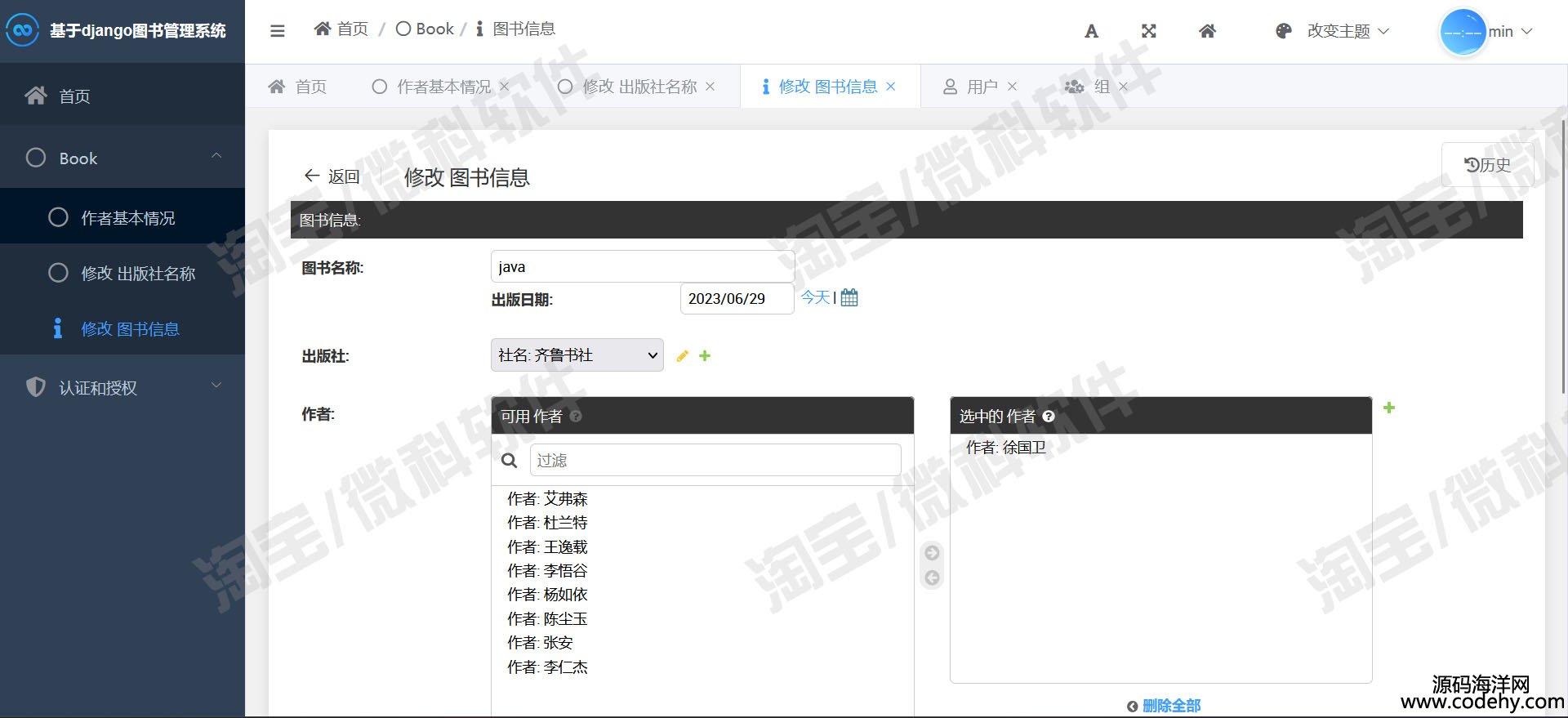Switch to the 首页 tab
Image resolution: width=1568 pixels, height=718 pixels.
[297, 87]
